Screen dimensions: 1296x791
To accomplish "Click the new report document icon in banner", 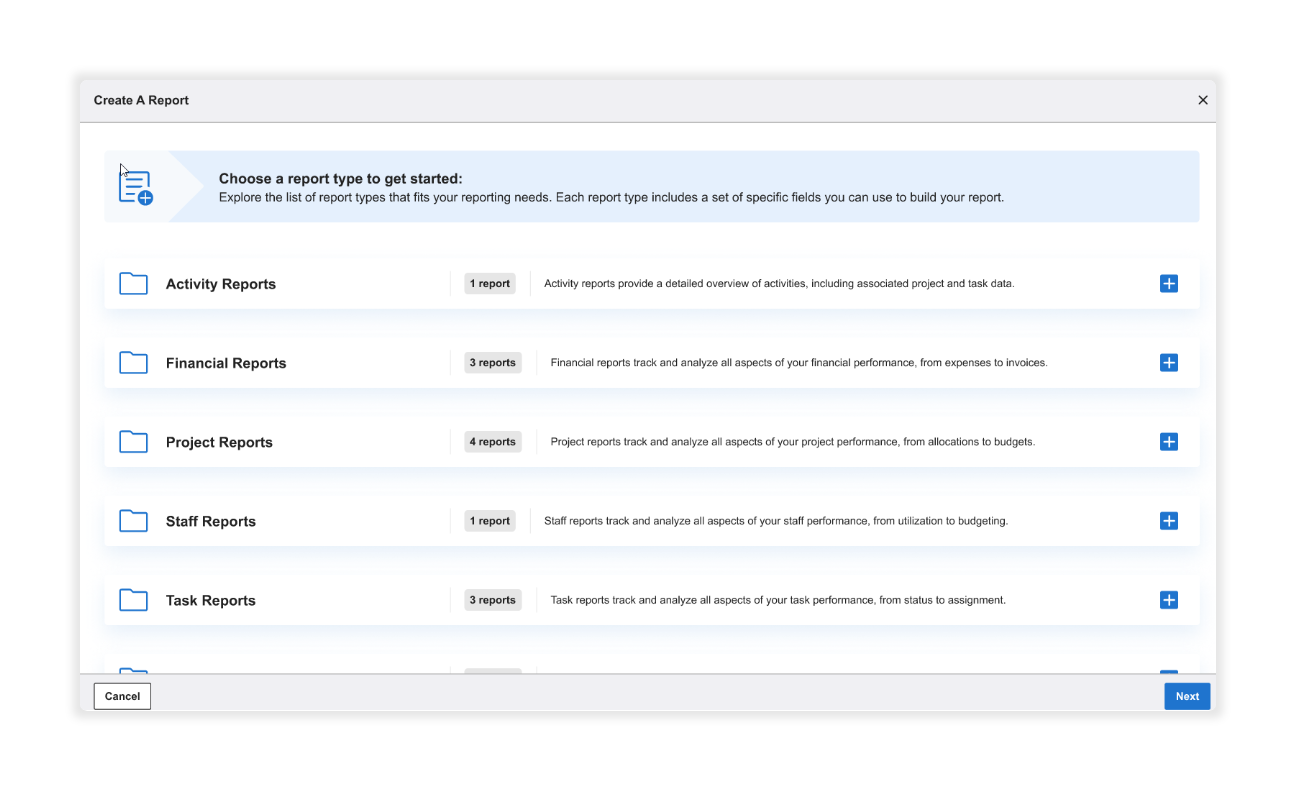I will tap(136, 187).
